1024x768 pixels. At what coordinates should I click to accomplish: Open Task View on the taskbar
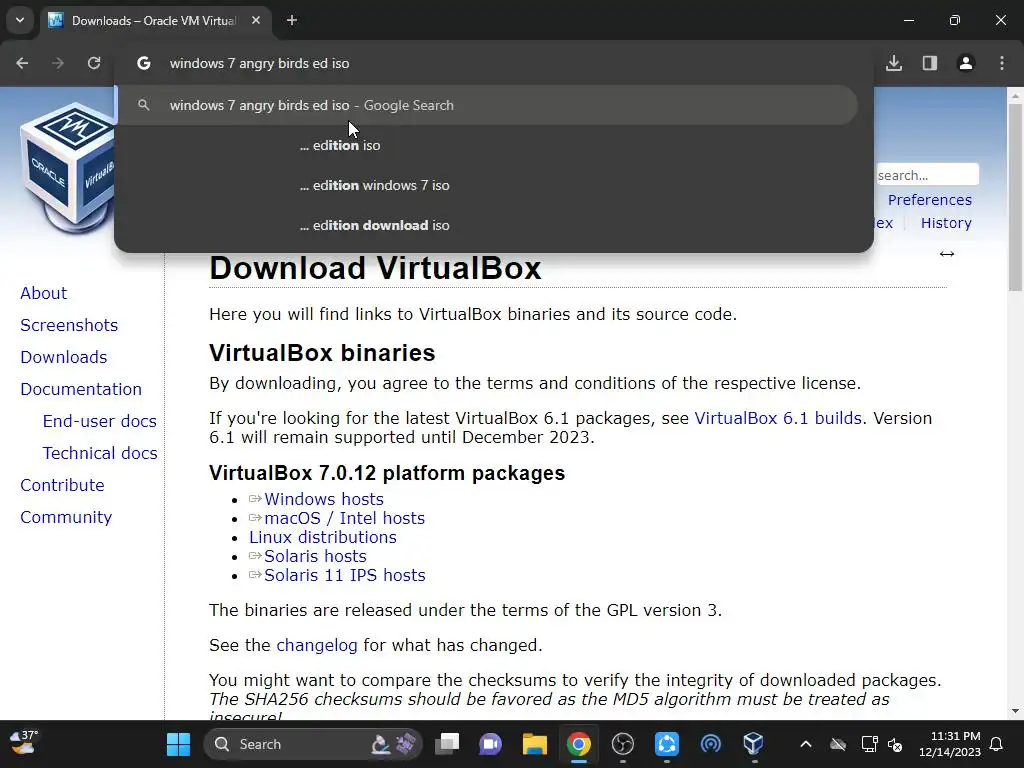pyautogui.click(x=447, y=744)
